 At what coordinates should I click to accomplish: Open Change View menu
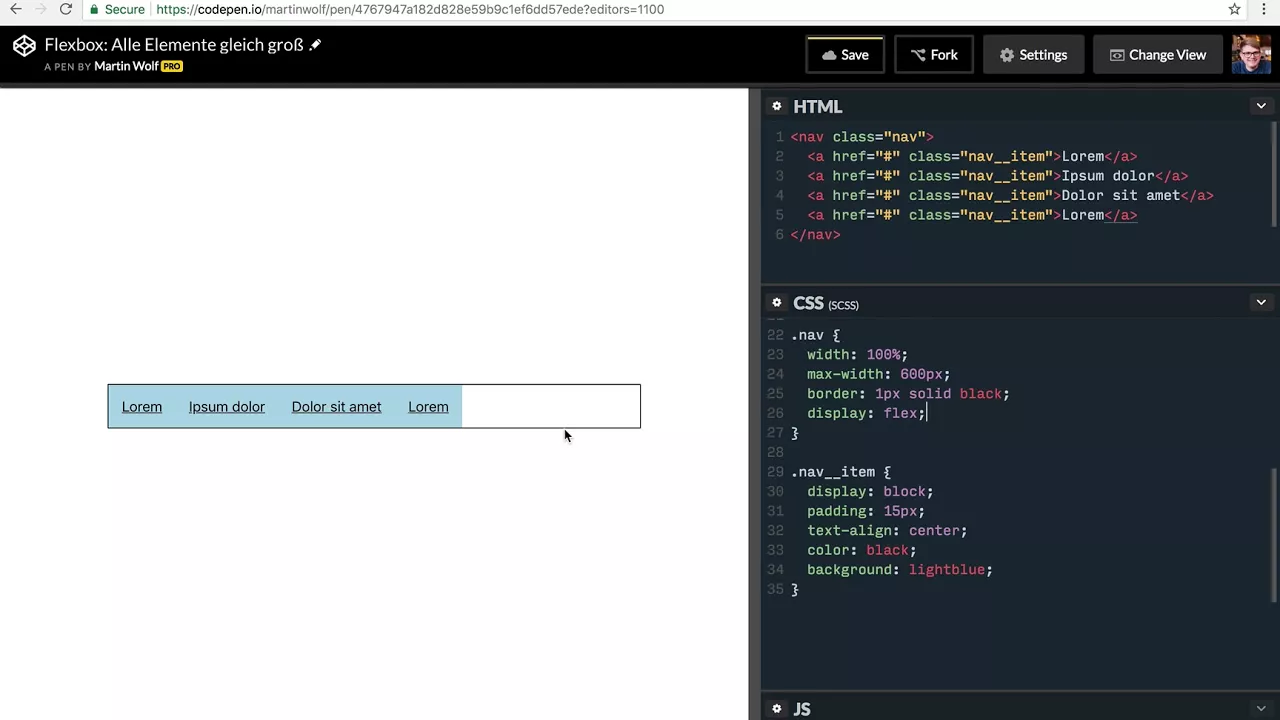[1158, 55]
